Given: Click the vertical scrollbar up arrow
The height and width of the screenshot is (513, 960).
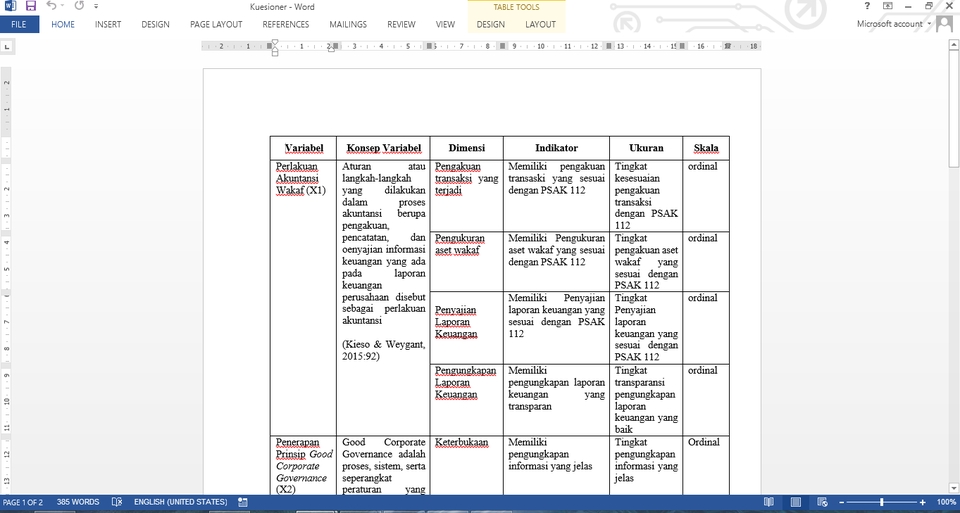Looking at the screenshot, I should (x=954, y=45).
